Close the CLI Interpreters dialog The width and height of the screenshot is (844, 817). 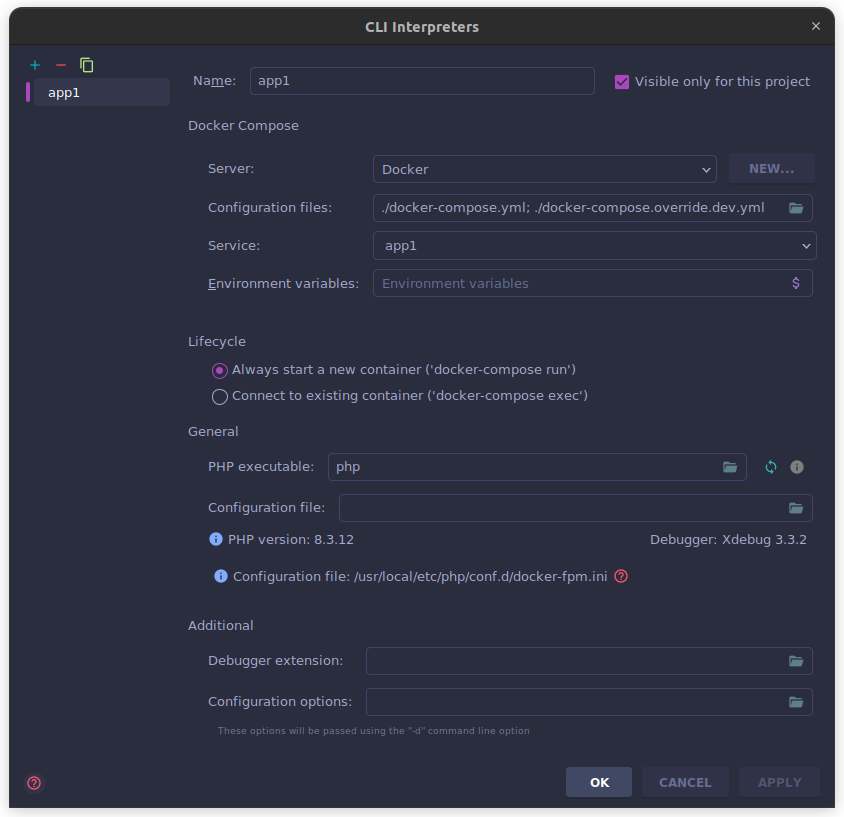(x=816, y=26)
